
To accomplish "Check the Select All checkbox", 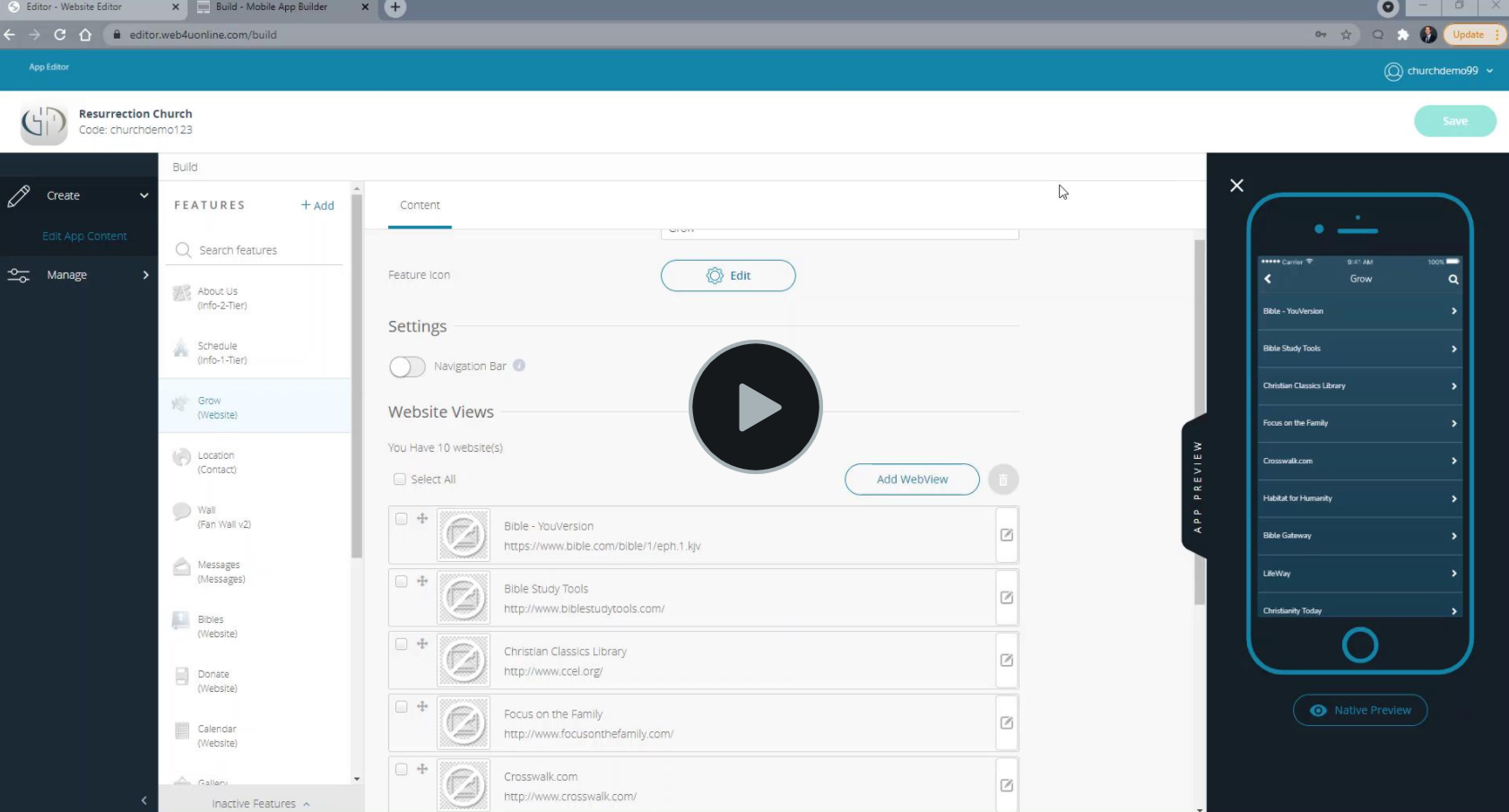I will pos(400,479).
